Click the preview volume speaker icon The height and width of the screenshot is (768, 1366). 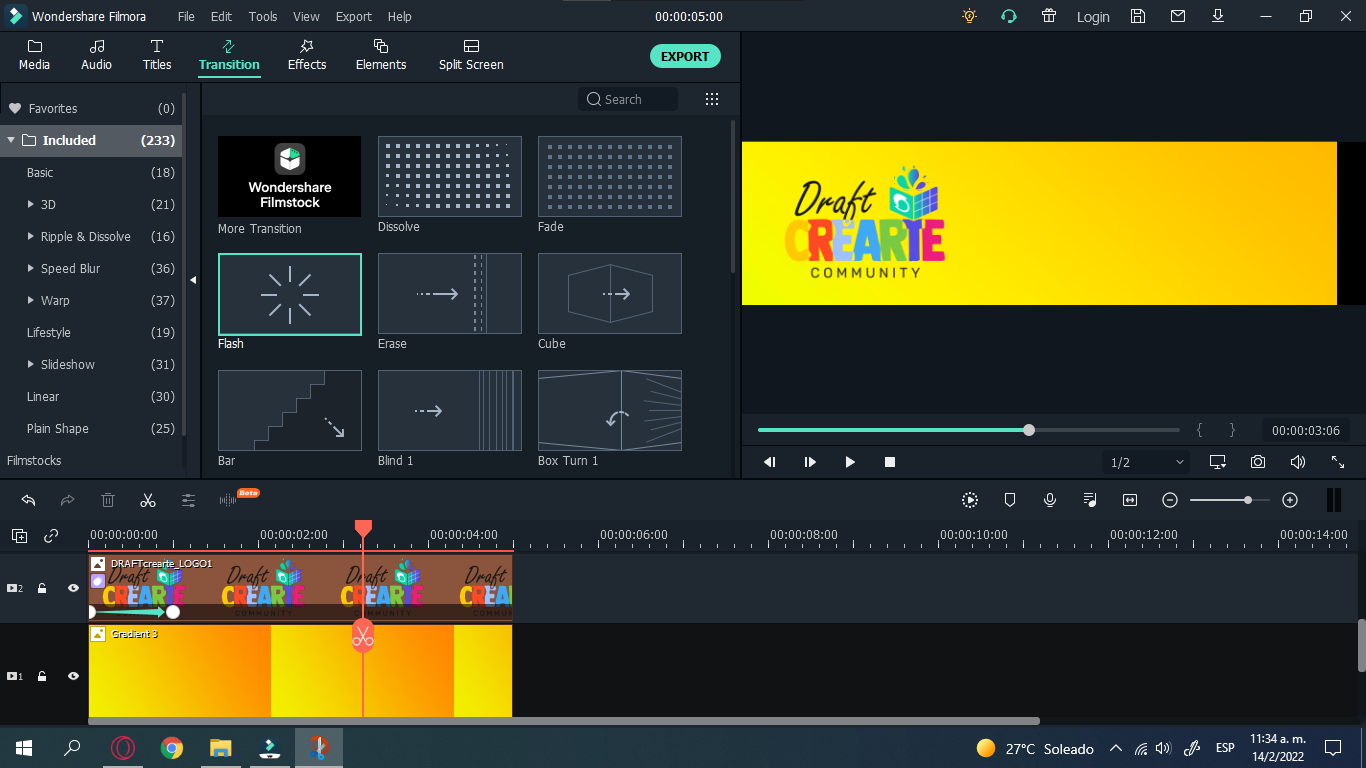click(x=1298, y=462)
